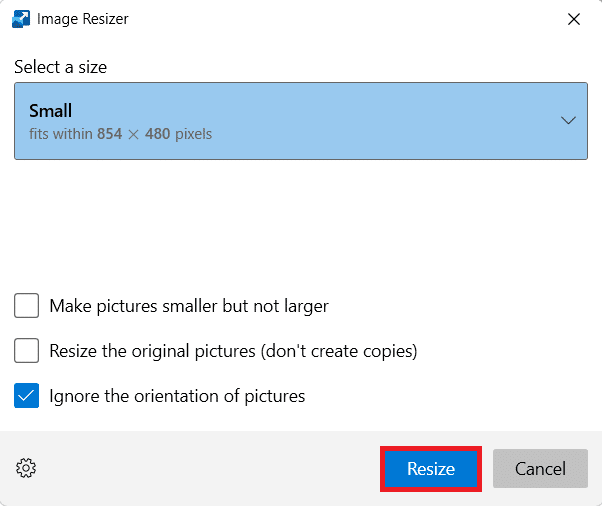Click the 'Resize the original pictures' label text
Viewport: 602px width, 506px height.
(x=233, y=351)
